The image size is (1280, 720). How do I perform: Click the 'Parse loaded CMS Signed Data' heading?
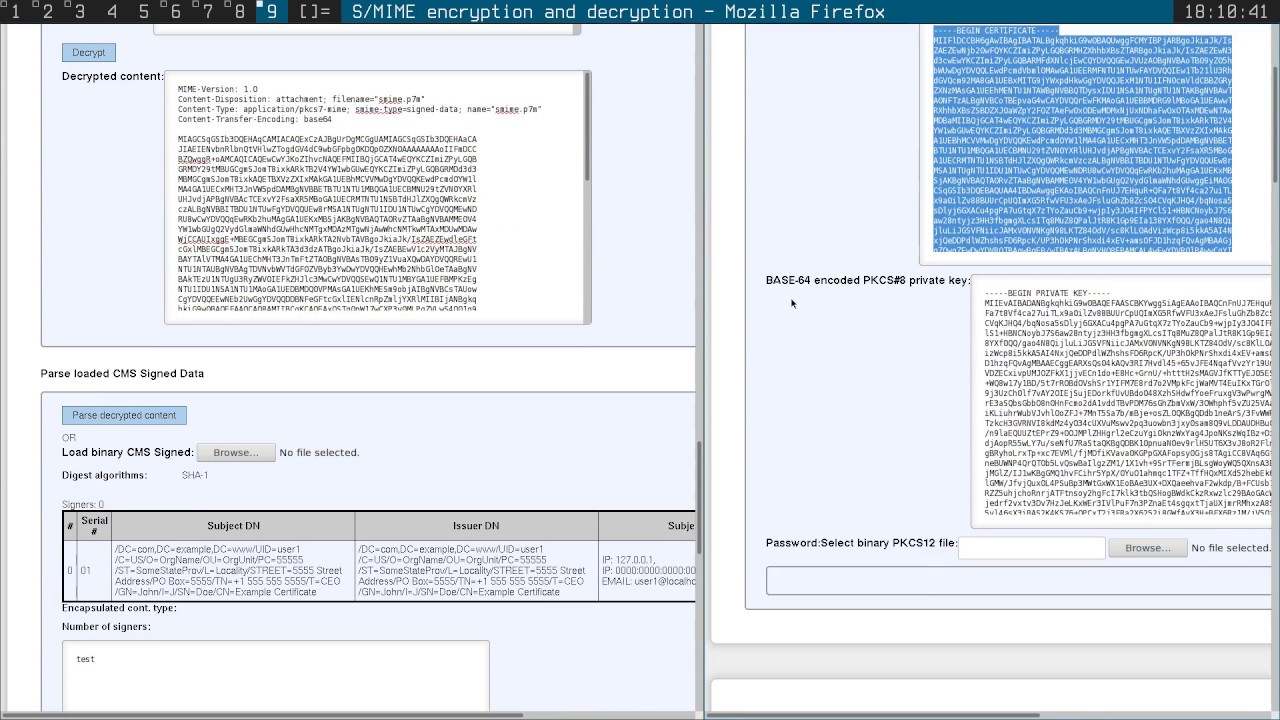(122, 373)
